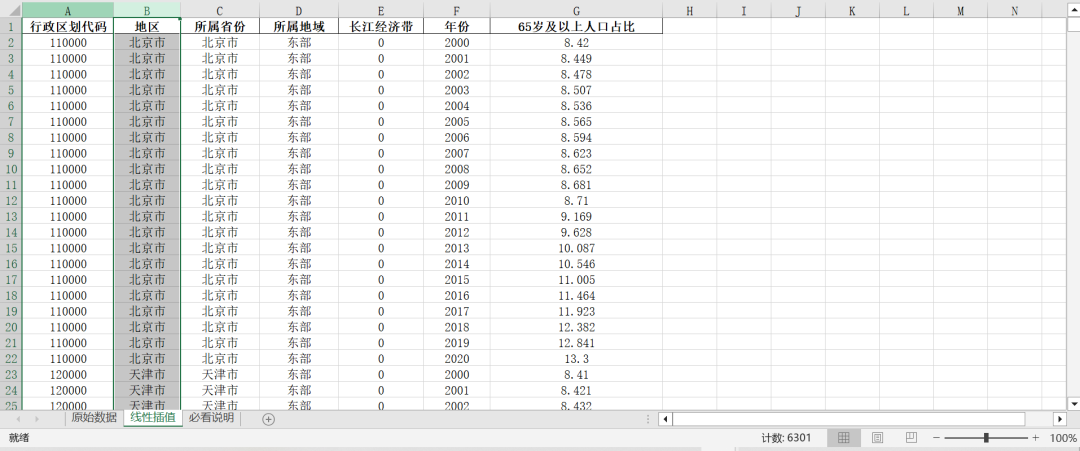This screenshot has width=1080, height=451.
Task: Select column G header
Action: pyautogui.click(x=576, y=11)
